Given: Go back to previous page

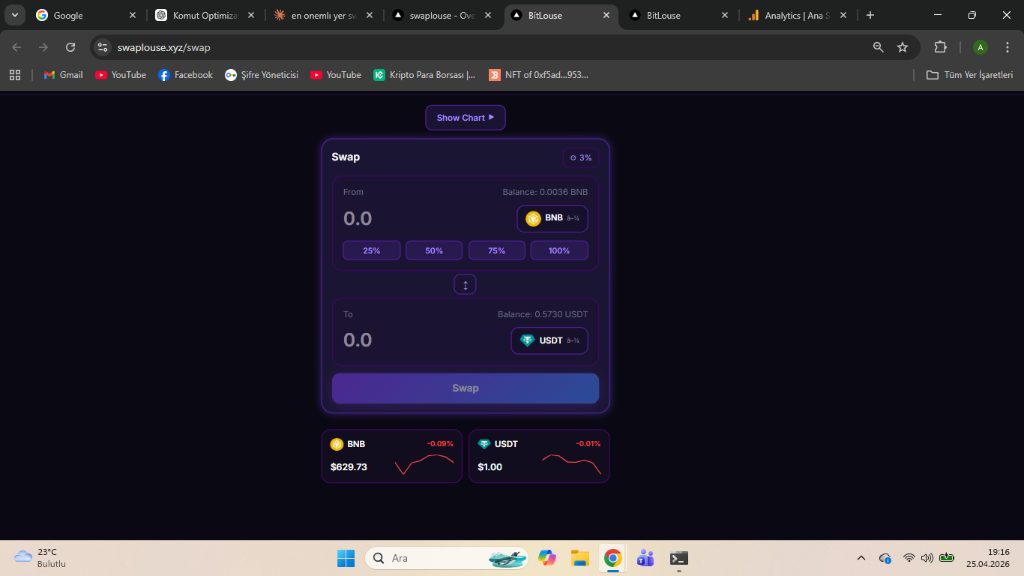Looking at the screenshot, I should click(17, 47).
